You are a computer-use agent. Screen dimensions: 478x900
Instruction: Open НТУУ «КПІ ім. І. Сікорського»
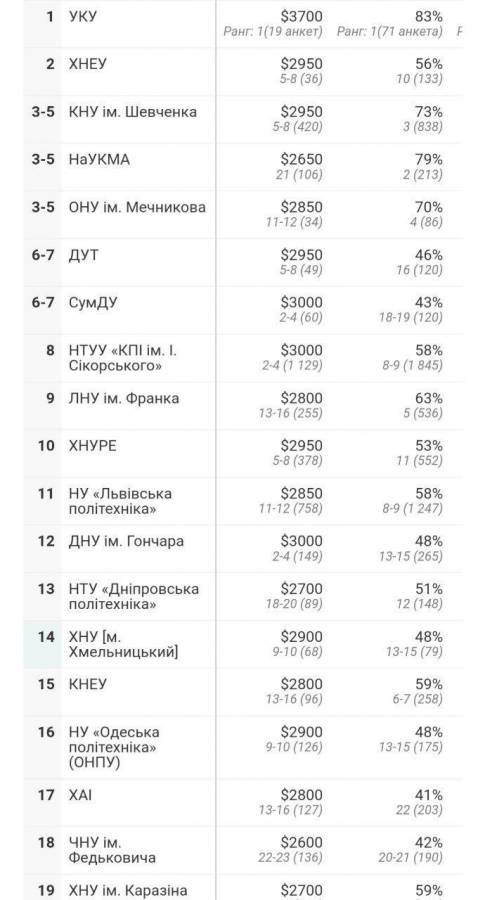123,358
